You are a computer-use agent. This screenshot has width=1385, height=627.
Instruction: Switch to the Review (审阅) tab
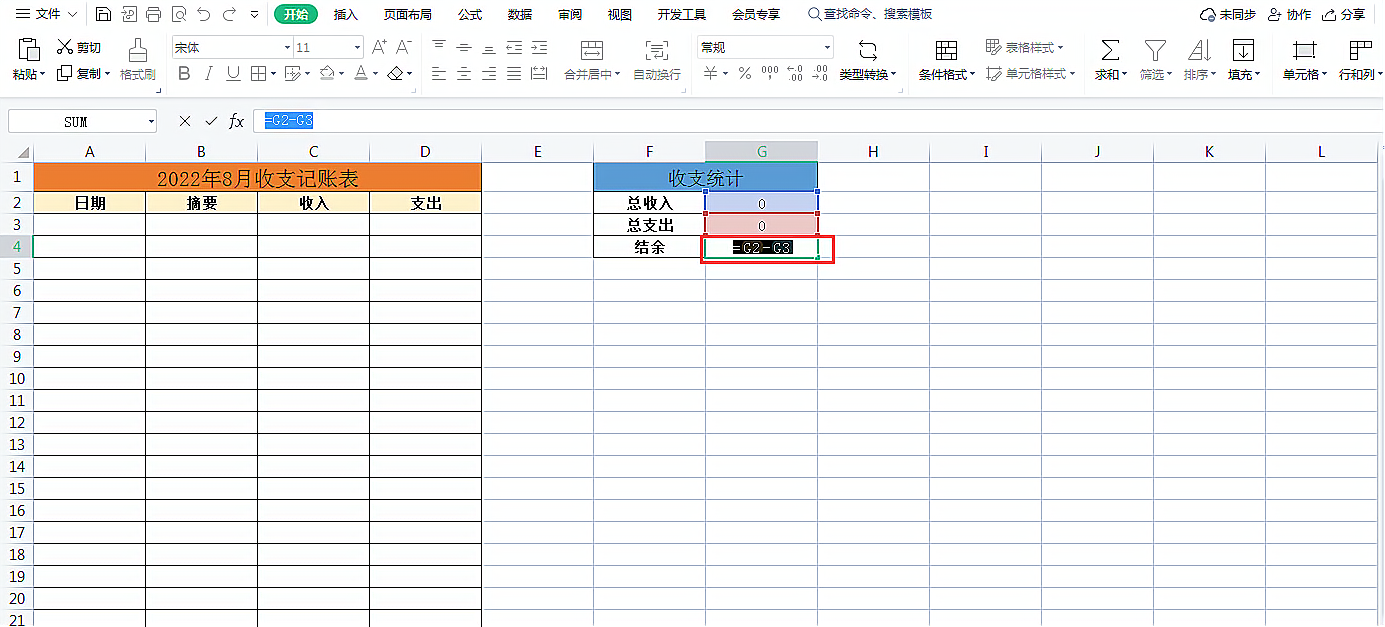click(x=570, y=14)
